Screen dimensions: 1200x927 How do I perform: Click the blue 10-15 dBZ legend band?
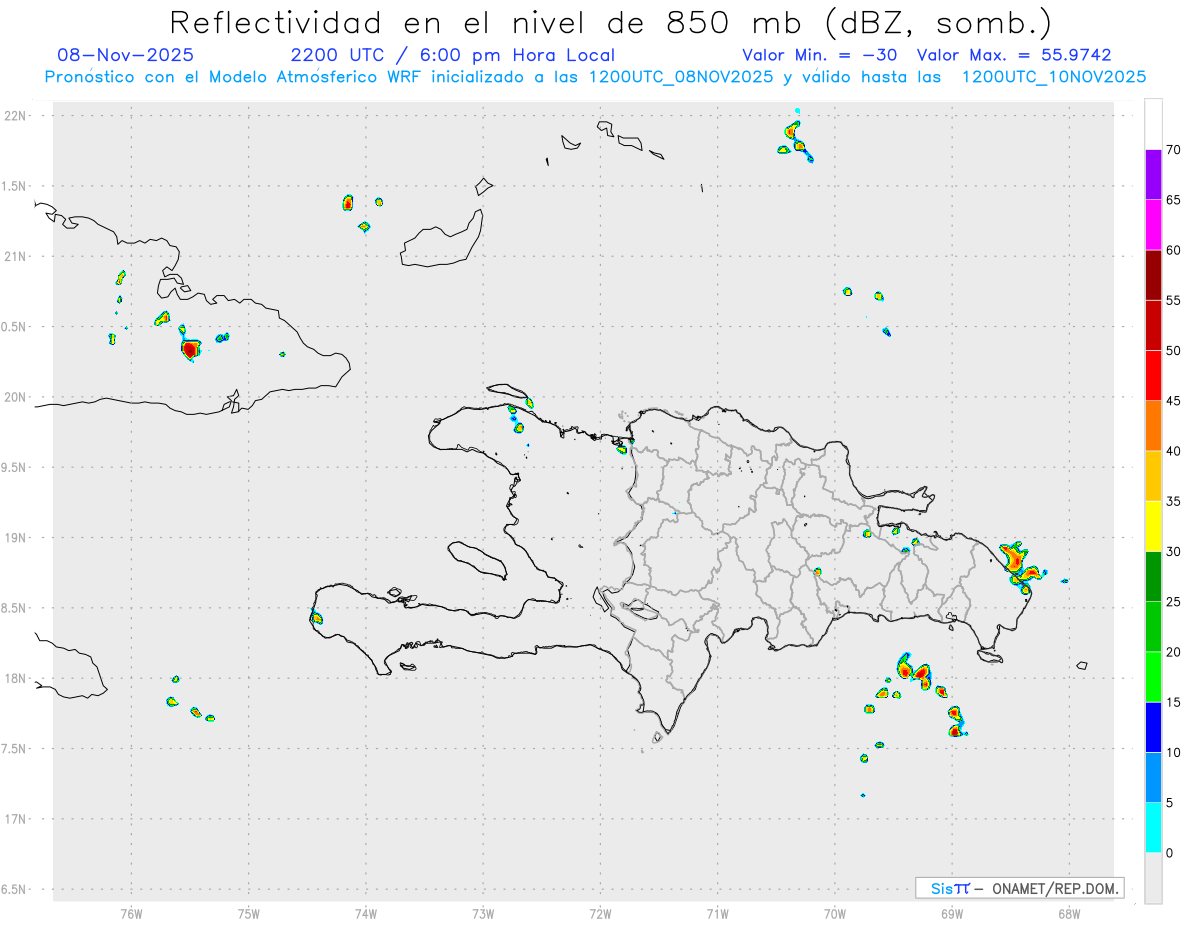pos(1153,727)
